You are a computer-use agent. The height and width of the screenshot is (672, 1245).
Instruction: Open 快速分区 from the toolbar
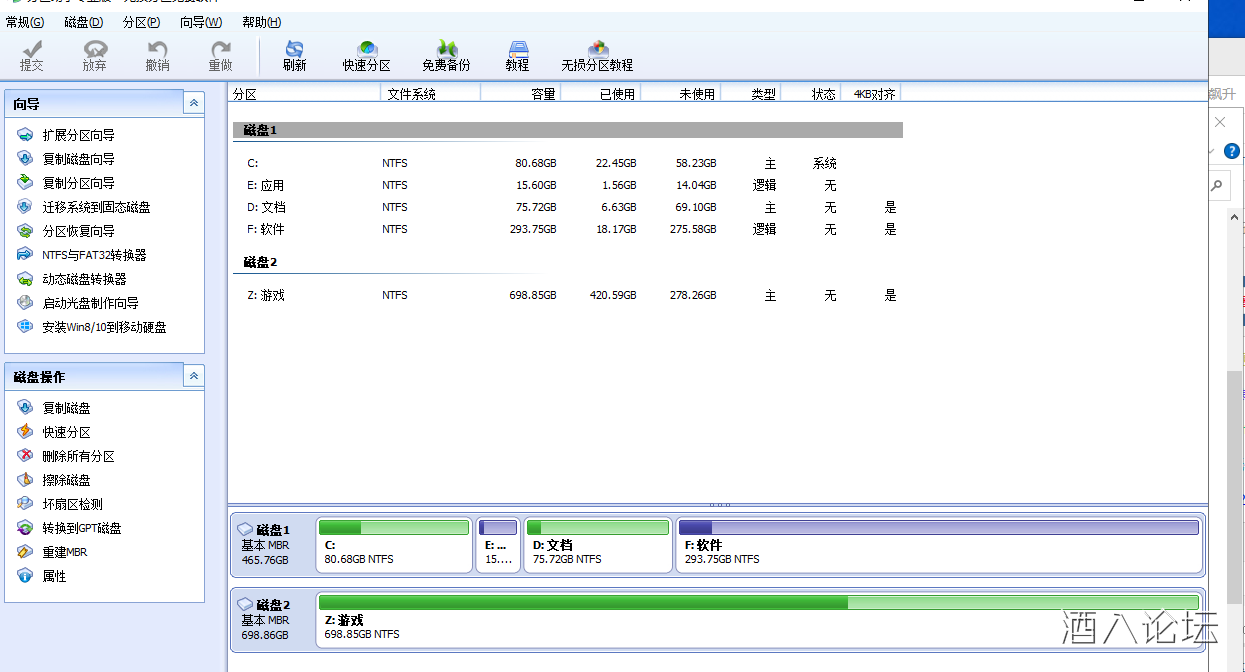click(366, 56)
